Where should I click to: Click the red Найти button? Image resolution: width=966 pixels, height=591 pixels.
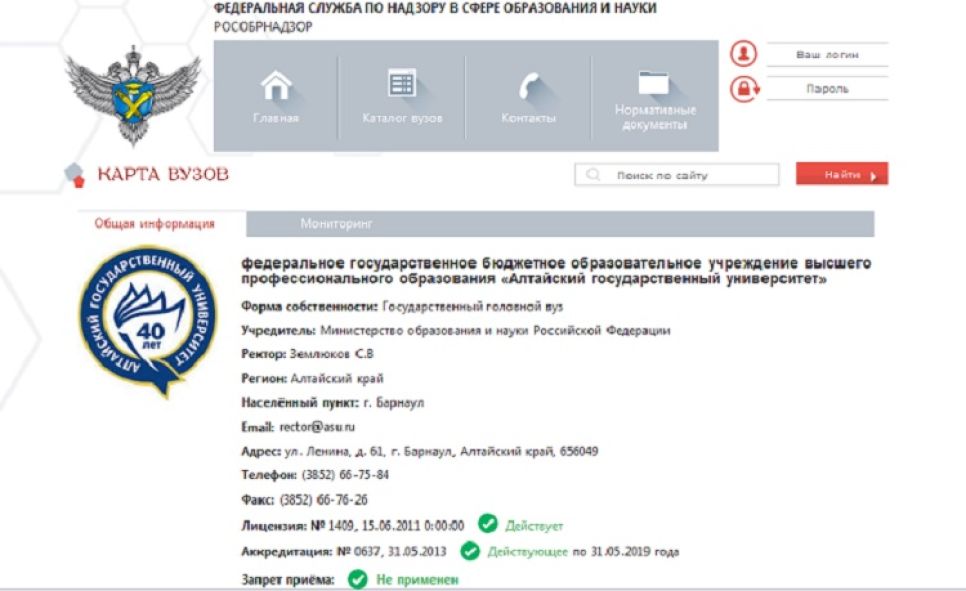click(842, 174)
